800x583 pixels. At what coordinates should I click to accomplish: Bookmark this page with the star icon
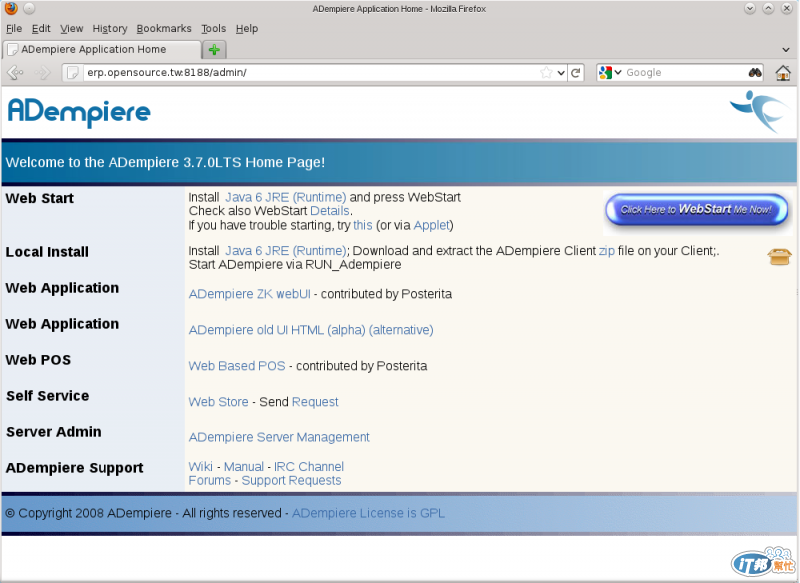(x=546, y=73)
